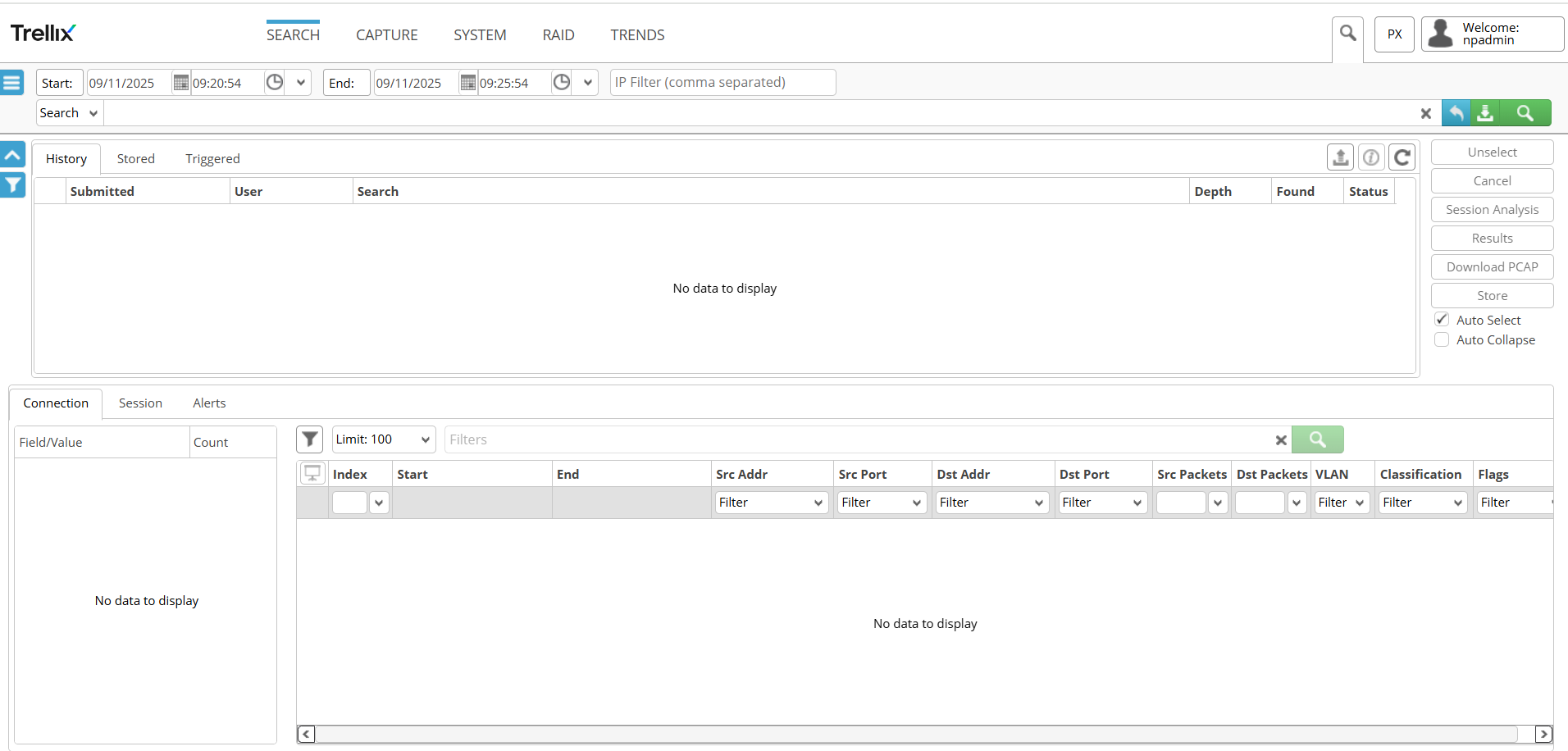Click the horizontal scrollbar track

tap(916, 734)
